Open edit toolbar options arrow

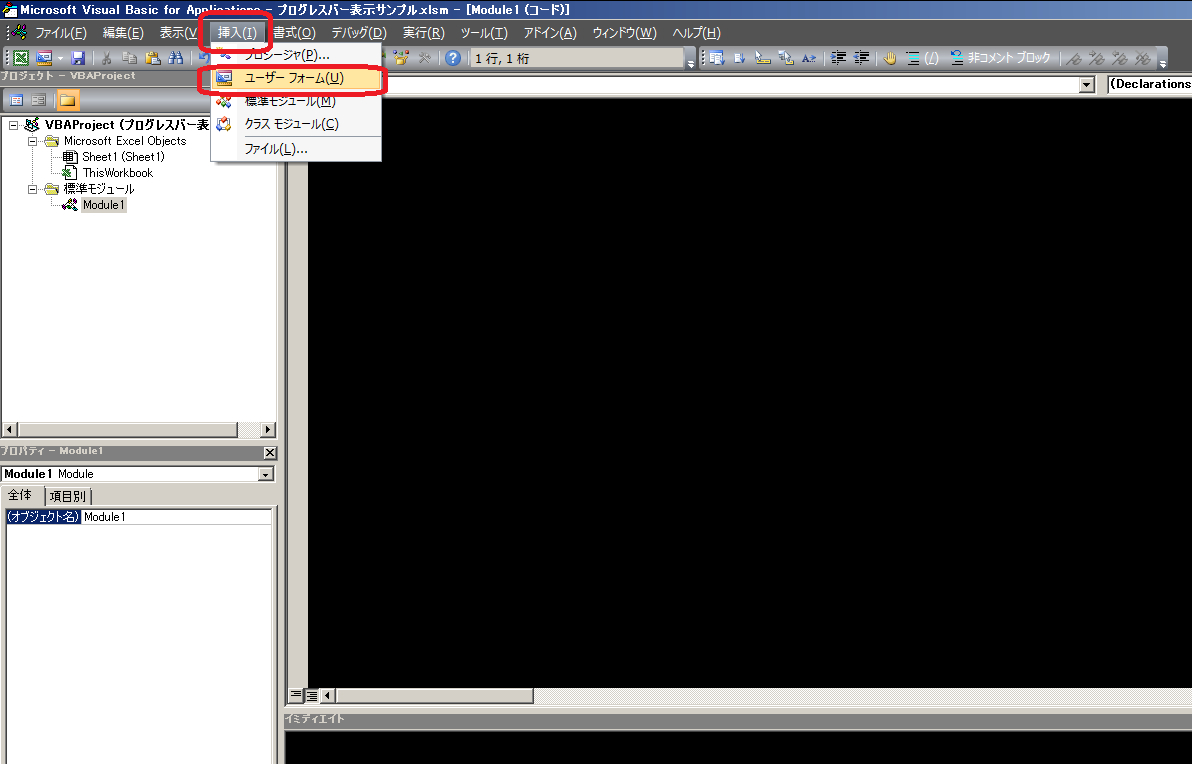point(1162,59)
